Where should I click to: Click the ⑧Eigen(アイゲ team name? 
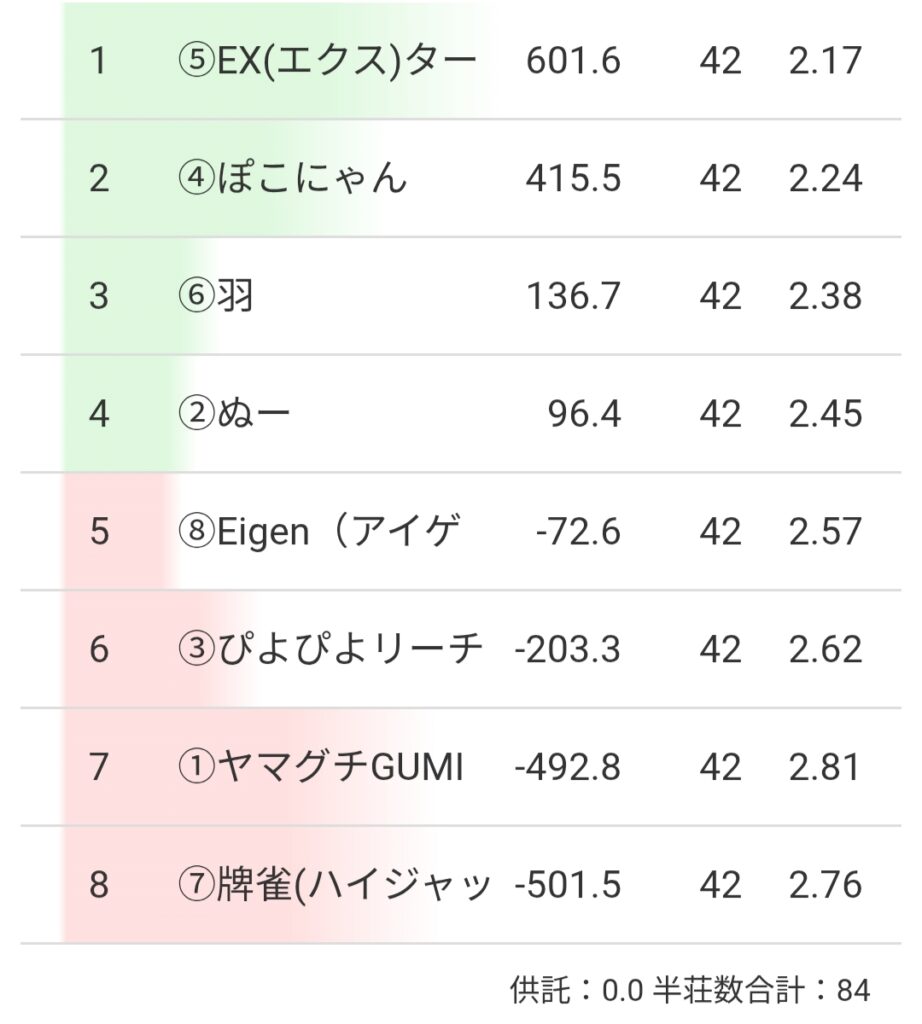[320, 532]
